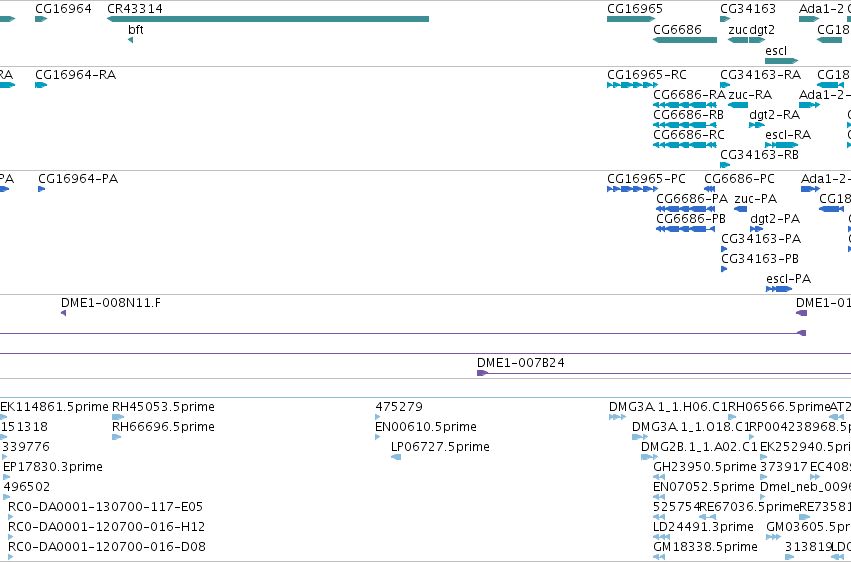Click the LD24491.3prime EST
The image size is (851, 562).
pos(660,538)
